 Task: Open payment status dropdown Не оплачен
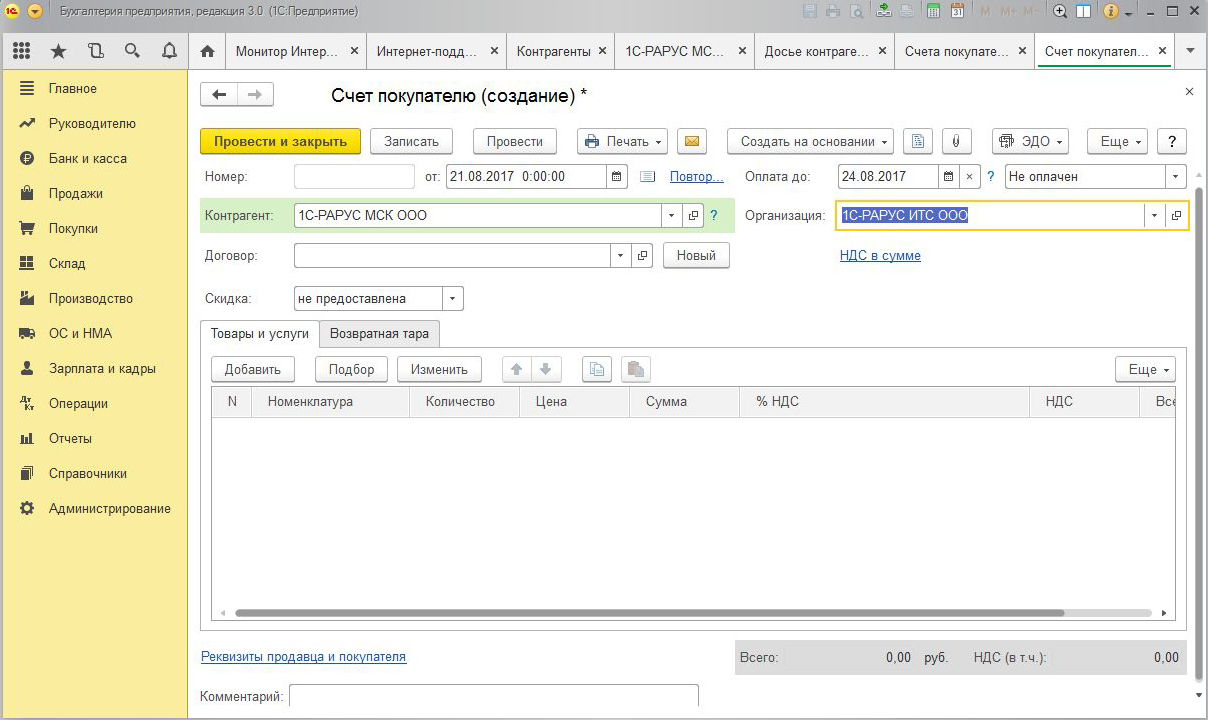click(1176, 177)
